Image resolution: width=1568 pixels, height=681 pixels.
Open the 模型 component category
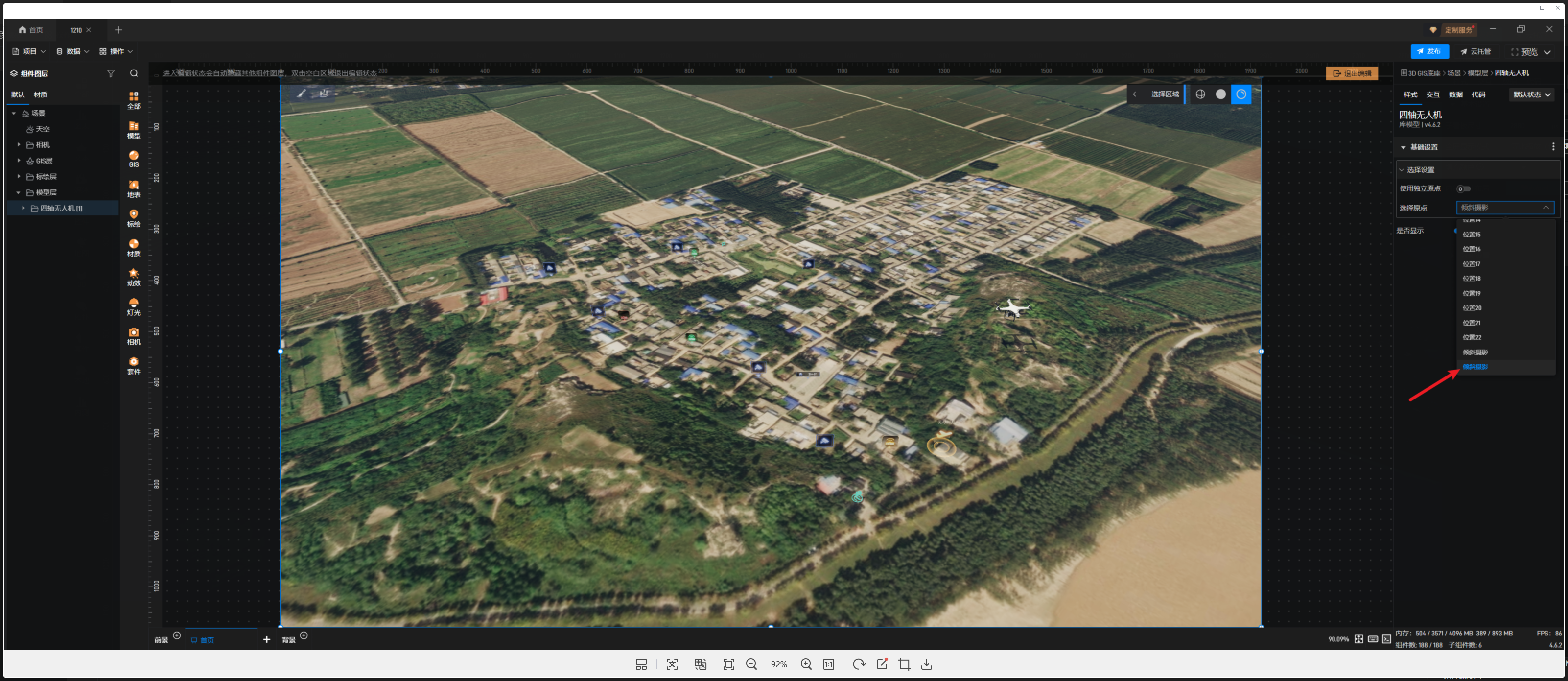click(133, 130)
